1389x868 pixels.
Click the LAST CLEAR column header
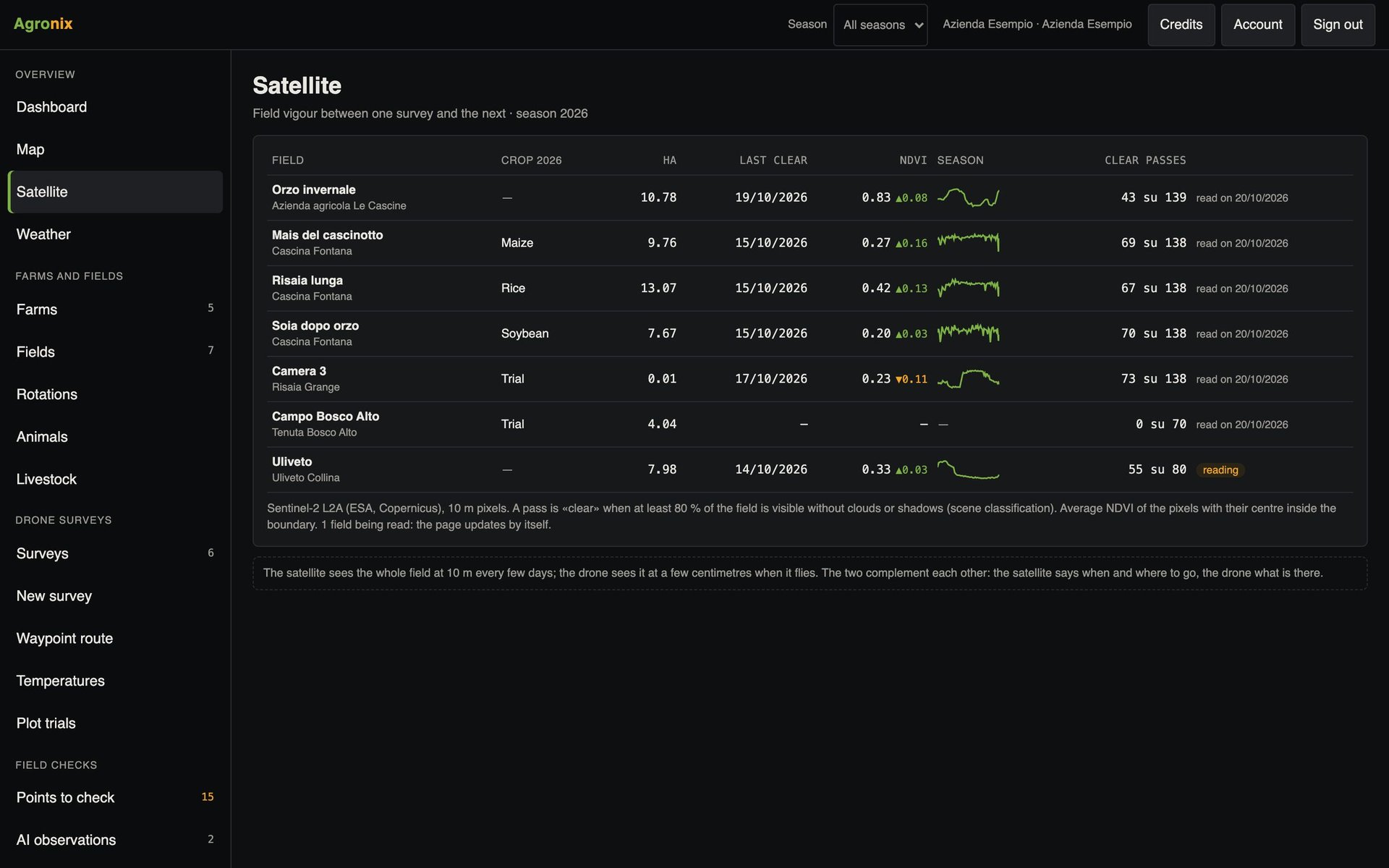773,161
